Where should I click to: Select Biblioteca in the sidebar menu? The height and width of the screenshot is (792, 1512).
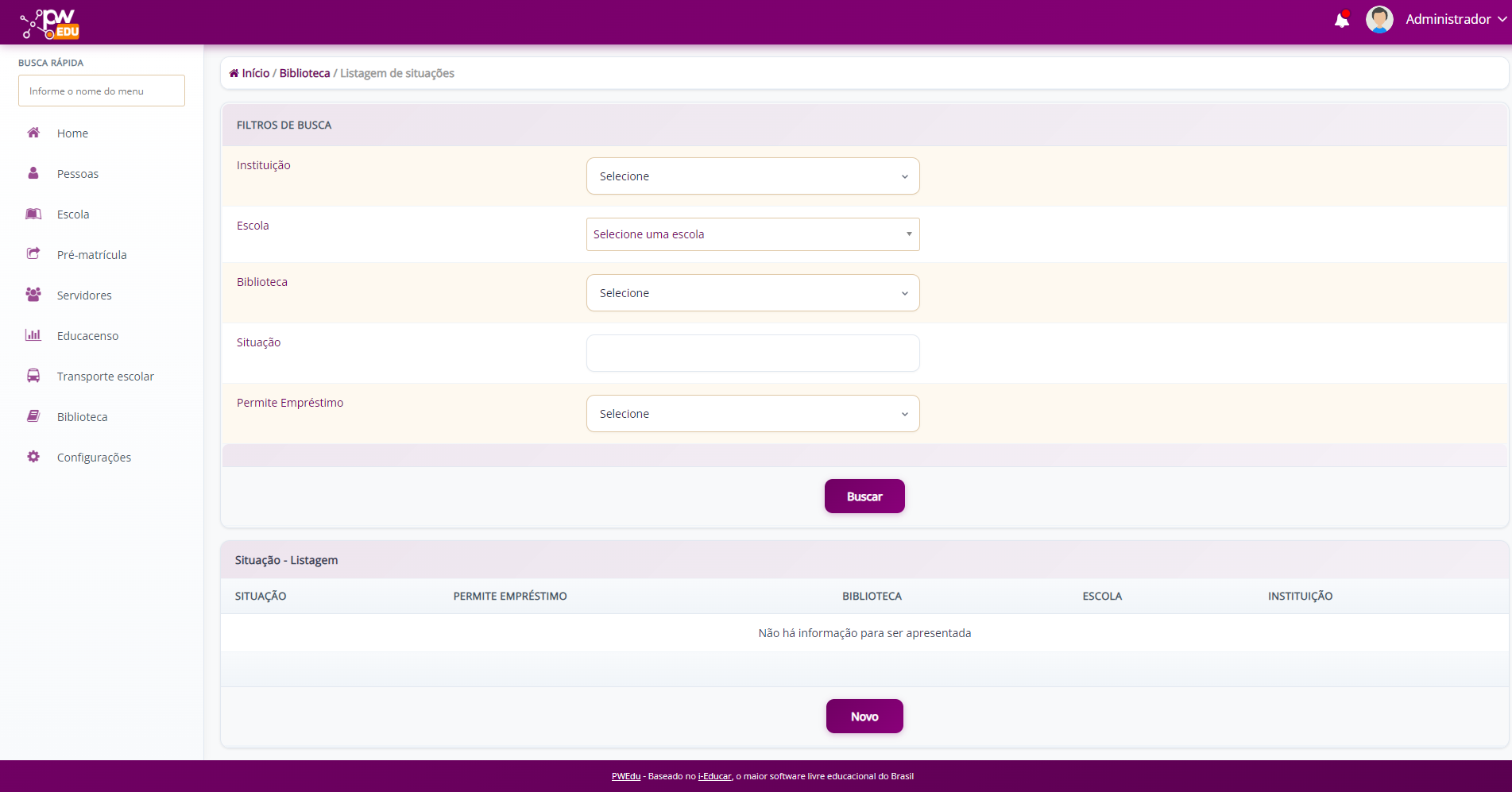click(x=82, y=417)
